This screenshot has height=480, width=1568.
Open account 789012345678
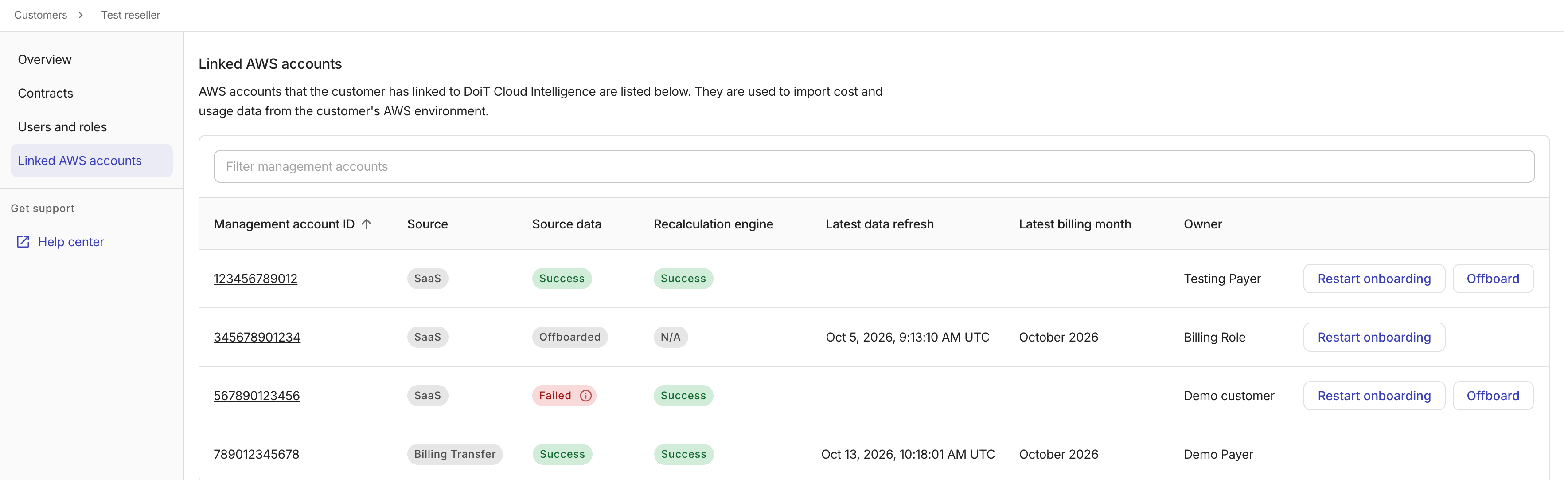pyautogui.click(x=256, y=454)
